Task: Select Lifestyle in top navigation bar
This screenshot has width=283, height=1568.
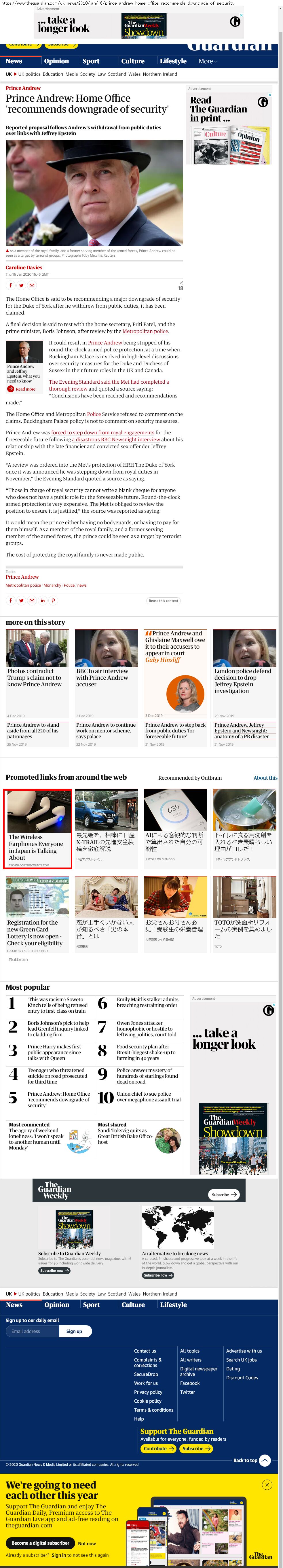Action: (173, 61)
